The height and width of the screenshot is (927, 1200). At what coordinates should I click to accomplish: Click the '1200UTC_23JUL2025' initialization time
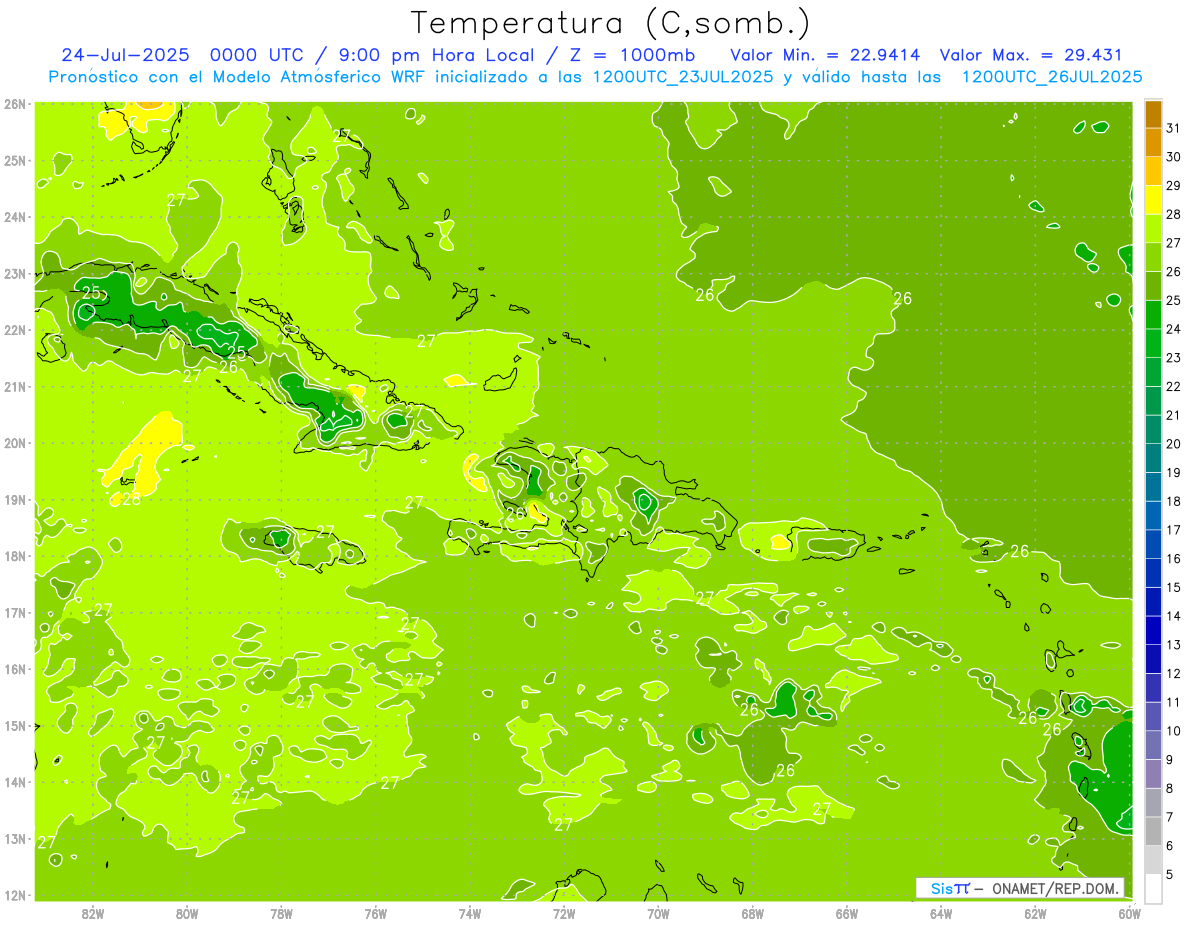pyautogui.click(x=683, y=76)
